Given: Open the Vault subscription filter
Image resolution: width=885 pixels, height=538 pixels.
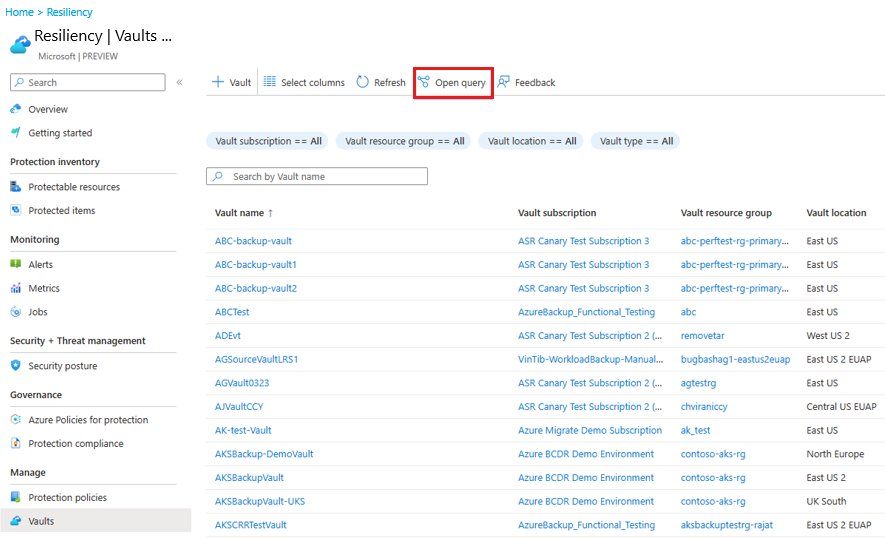Looking at the screenshot, I should [268, 141].
